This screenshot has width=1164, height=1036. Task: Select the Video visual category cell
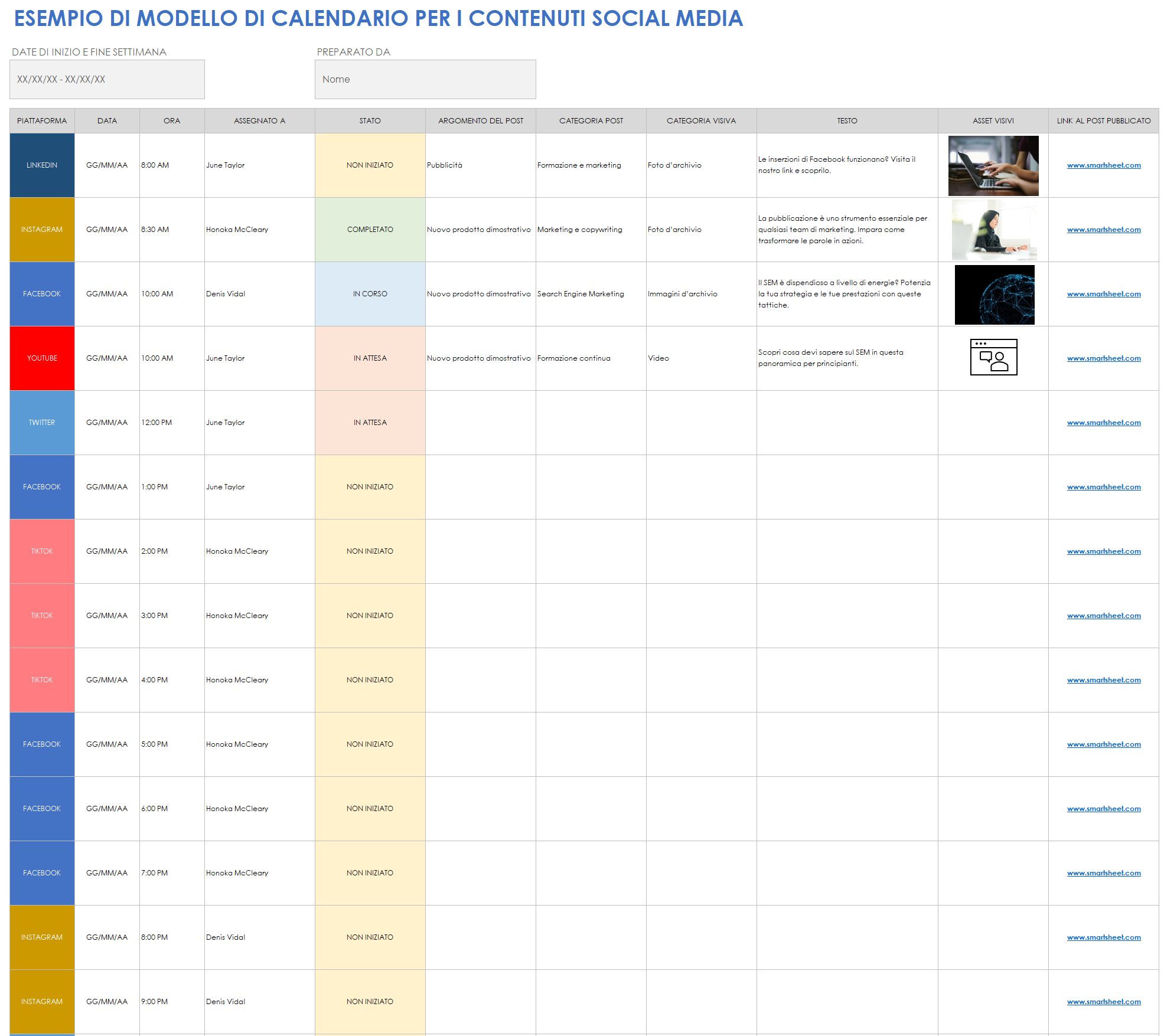701,358
